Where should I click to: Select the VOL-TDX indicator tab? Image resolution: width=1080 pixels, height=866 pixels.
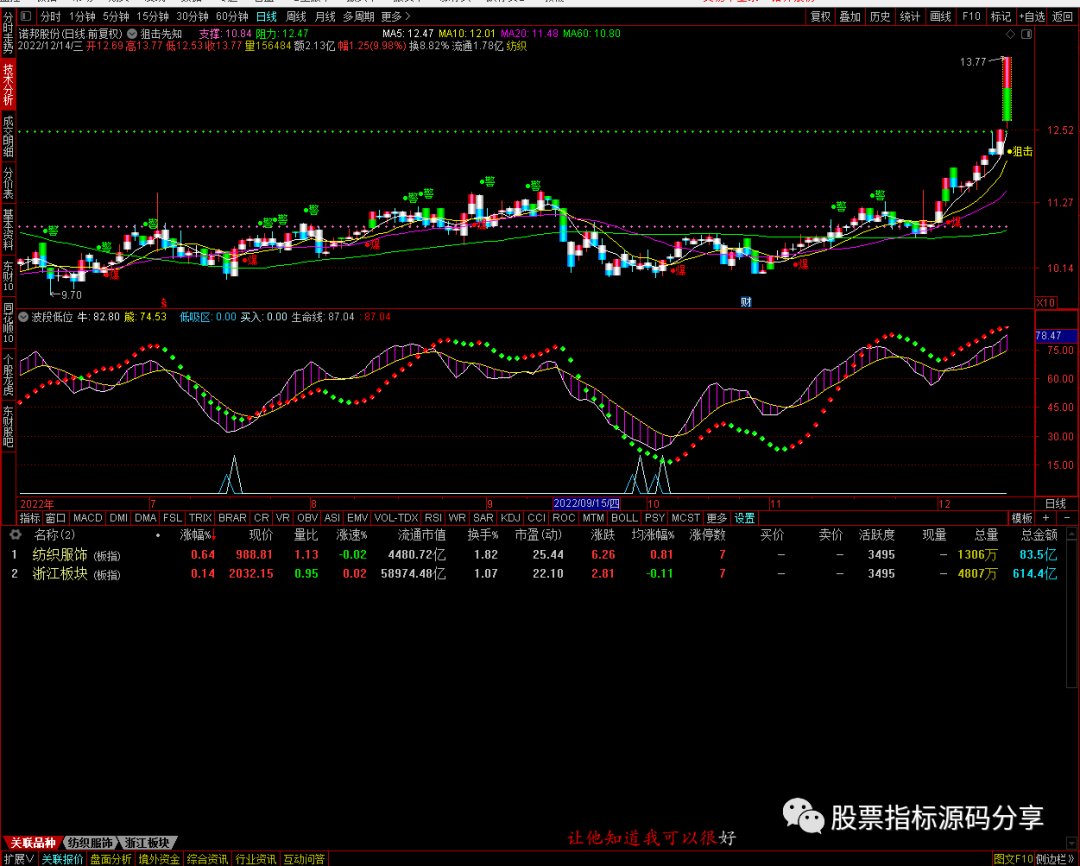[396, 518]
